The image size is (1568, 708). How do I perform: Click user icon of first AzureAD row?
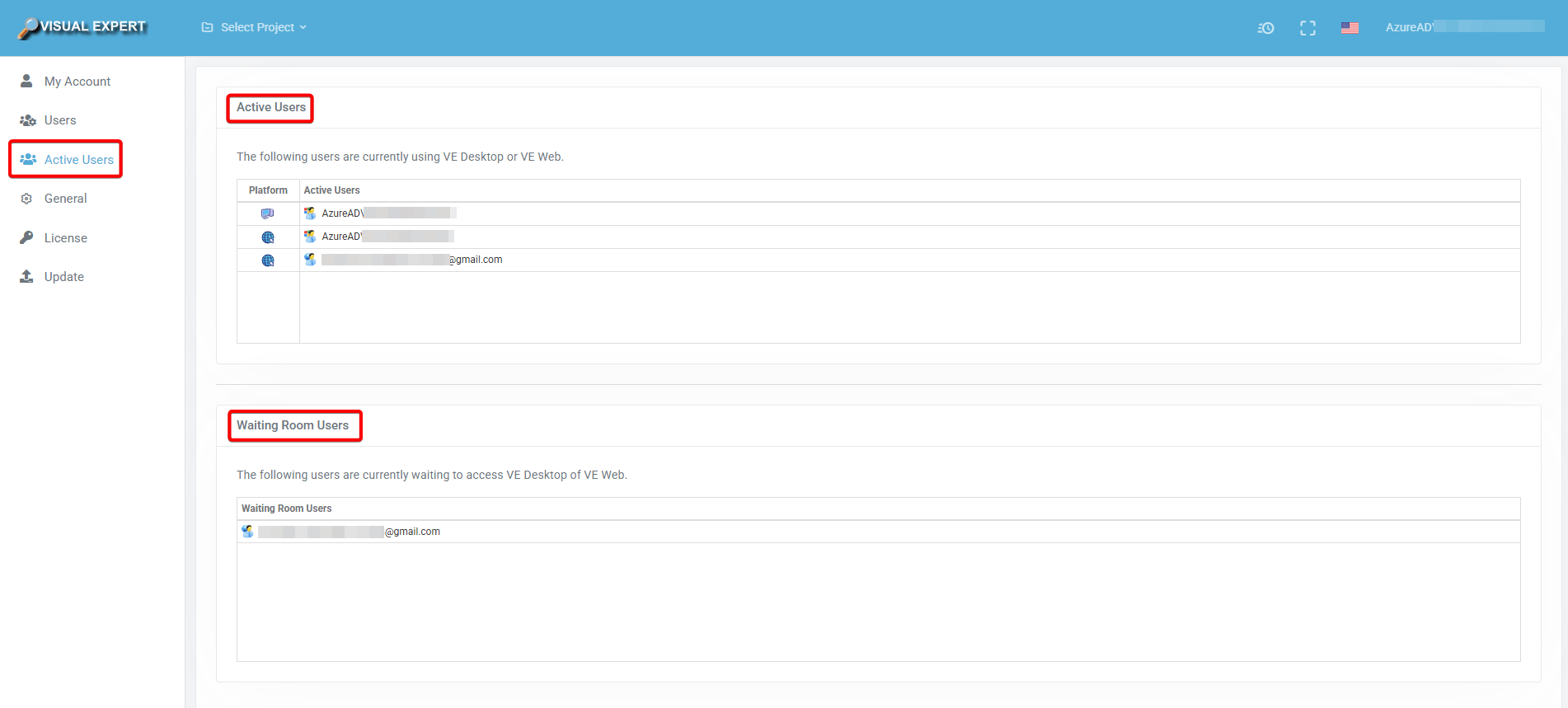[310, 213]
